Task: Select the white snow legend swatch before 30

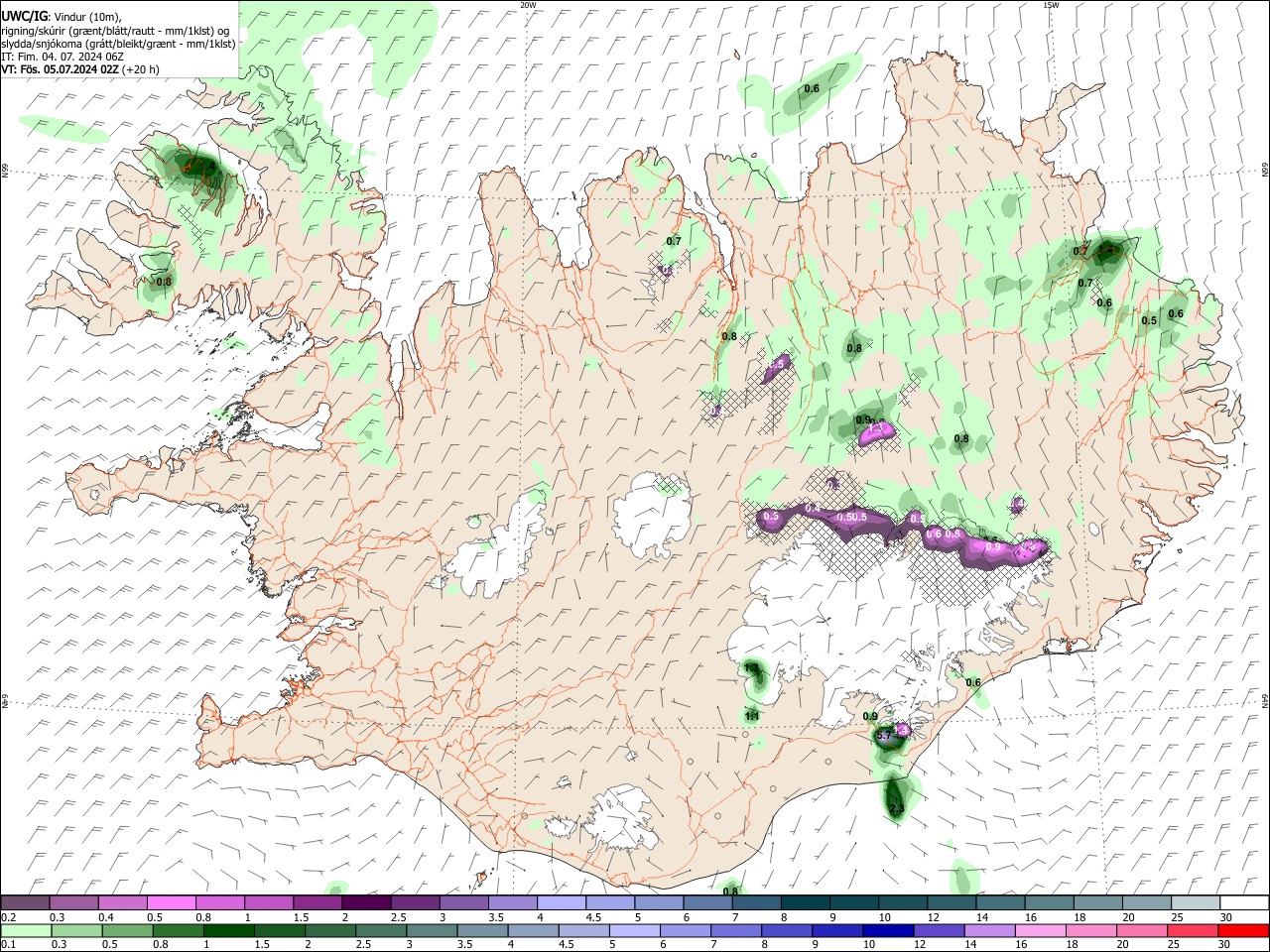Action: coord(1243,903)
